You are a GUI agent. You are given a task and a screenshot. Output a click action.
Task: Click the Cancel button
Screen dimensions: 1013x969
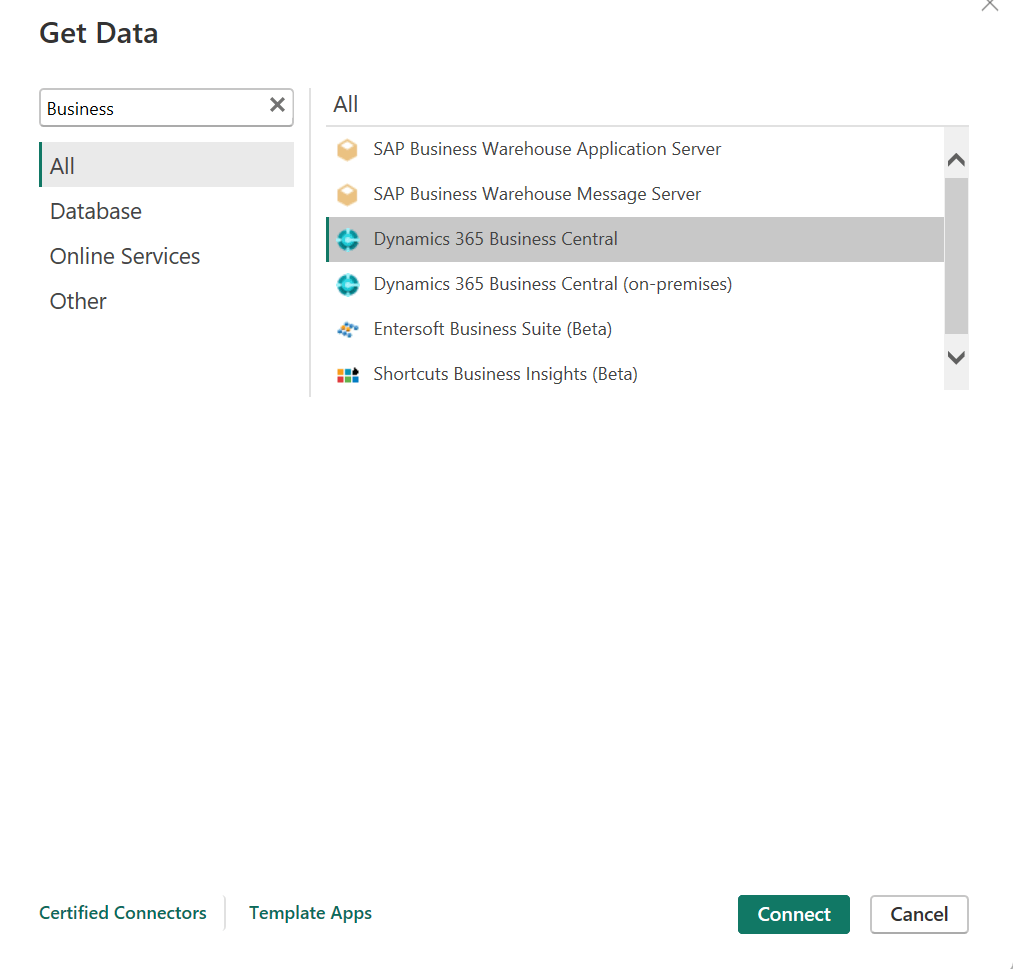(x=919, y=914)
